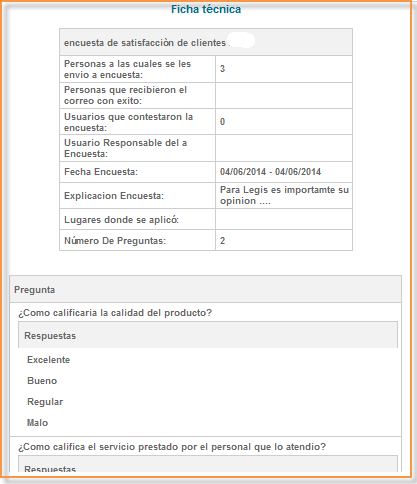Select the Bueno answer
The height and width of the screenshot is (484, 417).
pos(42,381)
